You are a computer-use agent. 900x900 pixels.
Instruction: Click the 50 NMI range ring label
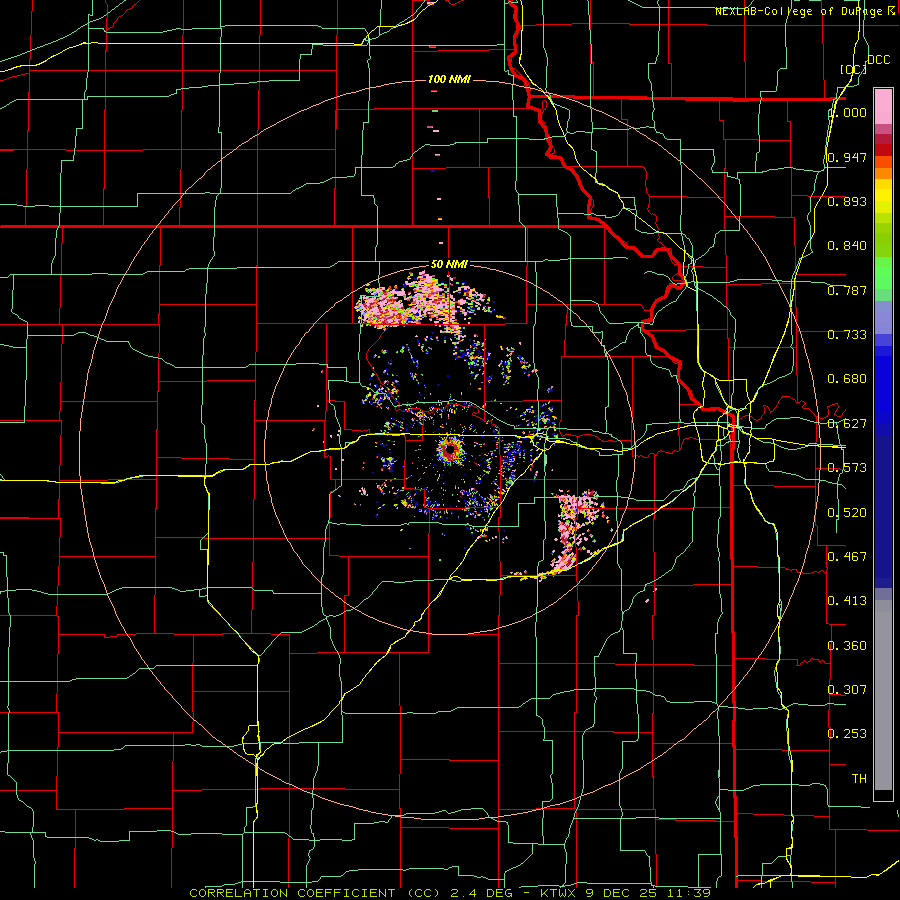(449, 264)
